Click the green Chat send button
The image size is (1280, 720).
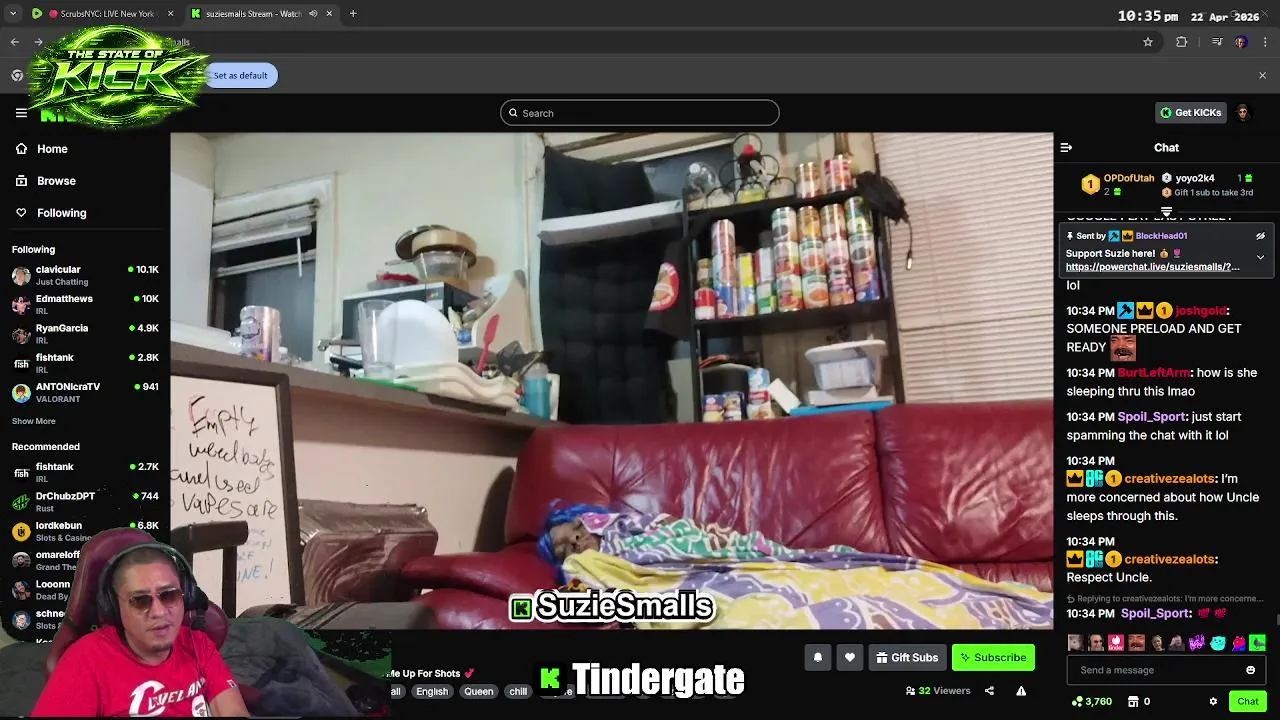(x=1247, y=701)
